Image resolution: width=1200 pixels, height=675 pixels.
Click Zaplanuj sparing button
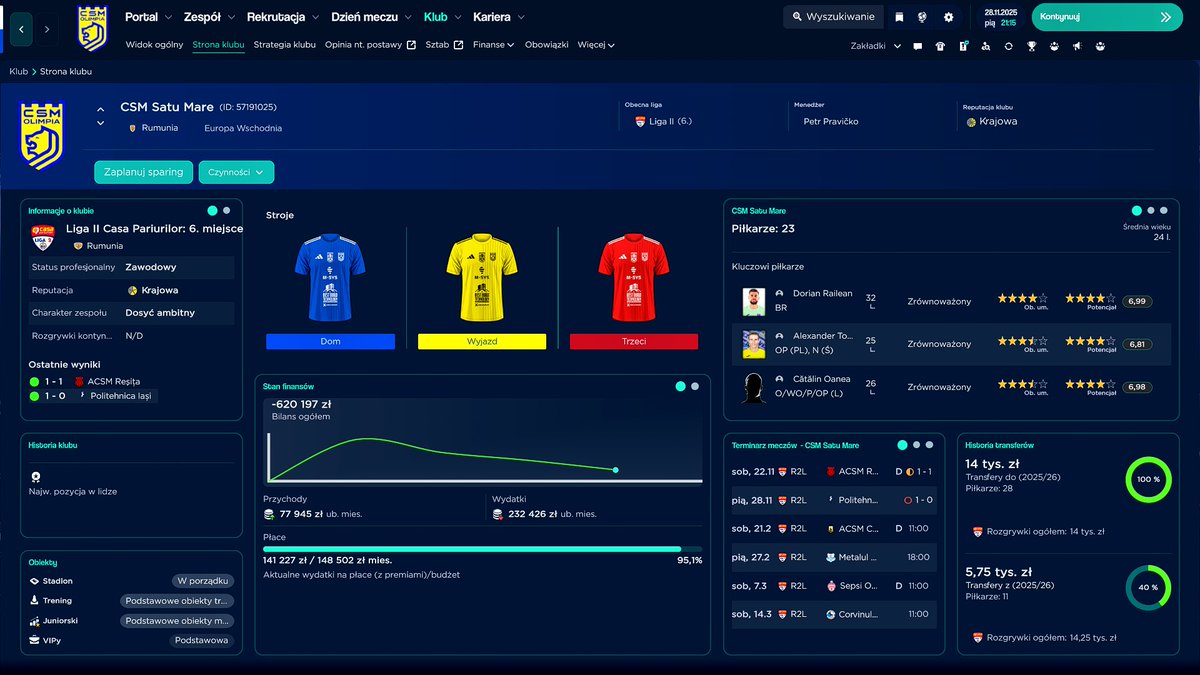(144, 172)
